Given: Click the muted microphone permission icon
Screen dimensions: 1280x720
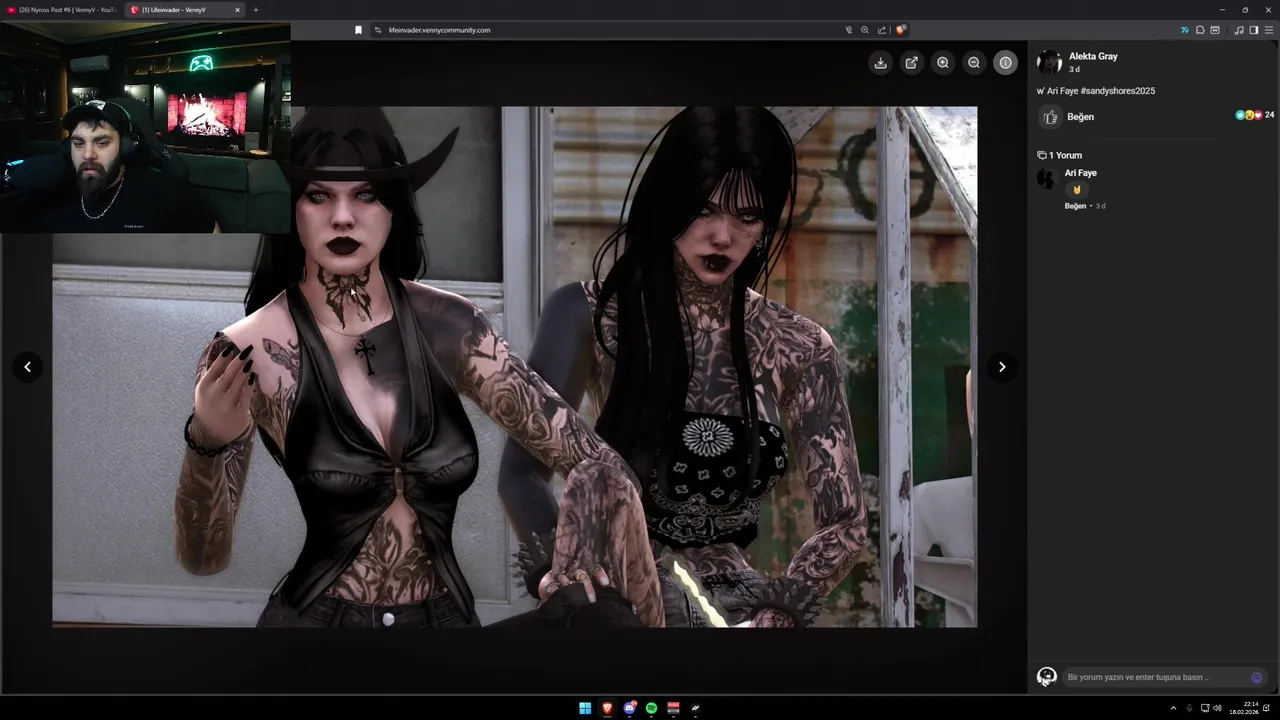Looking at the screenshot, I should click(848, 30).
